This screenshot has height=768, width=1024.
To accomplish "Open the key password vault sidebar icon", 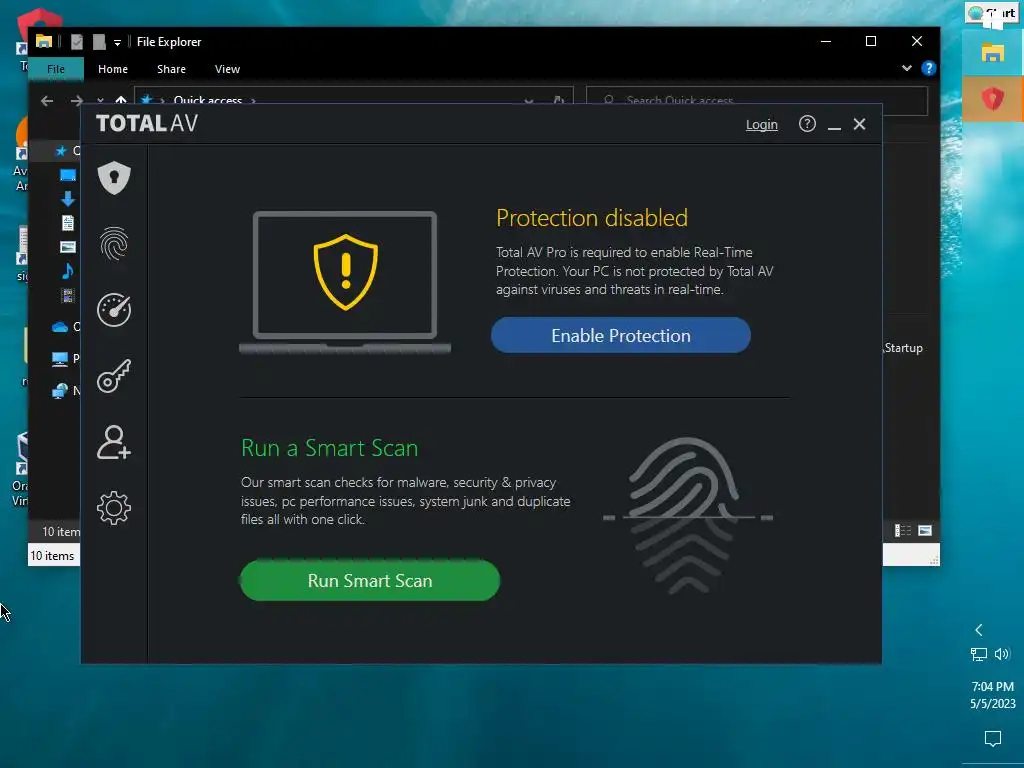I will pos(114,376).
